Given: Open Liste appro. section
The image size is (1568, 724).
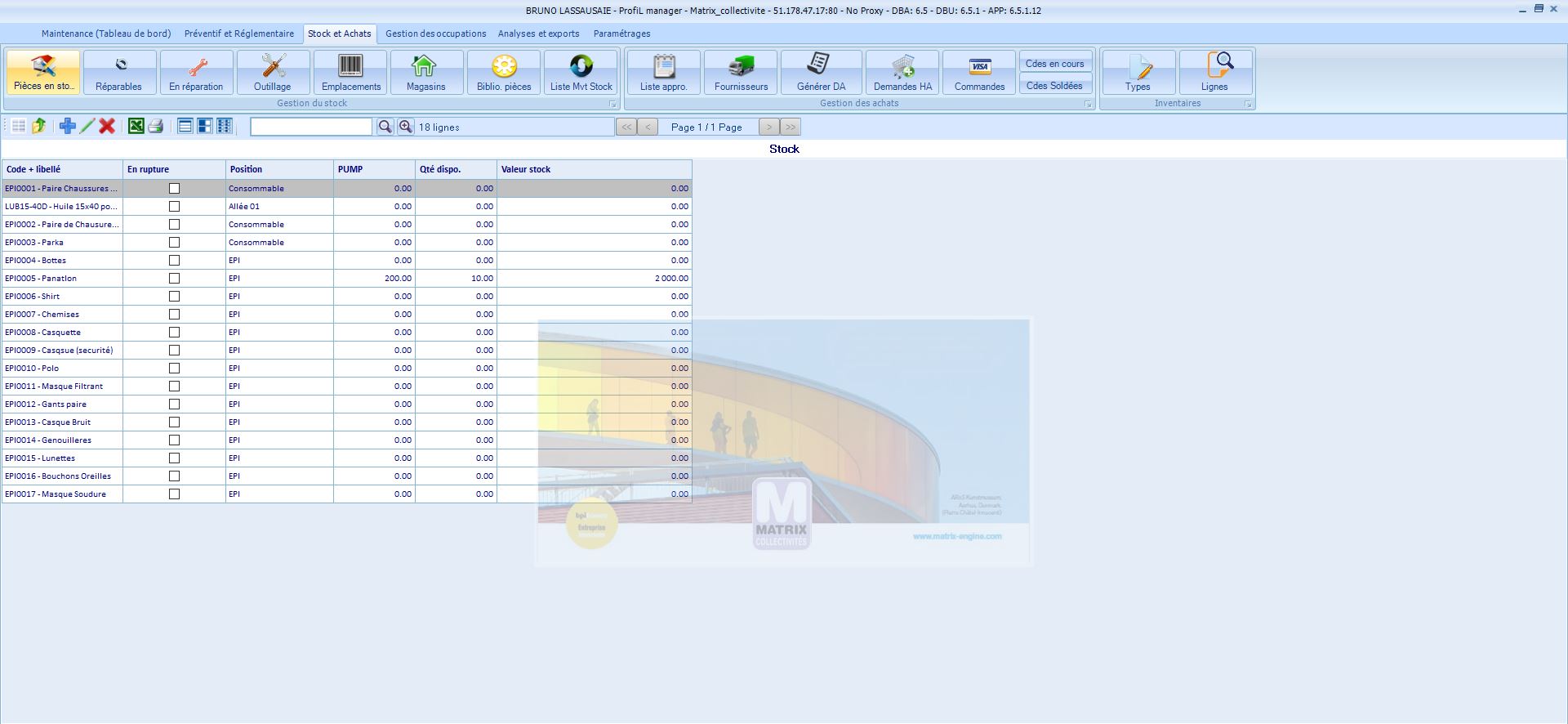Looking at the screenshot, I should 664,72.
